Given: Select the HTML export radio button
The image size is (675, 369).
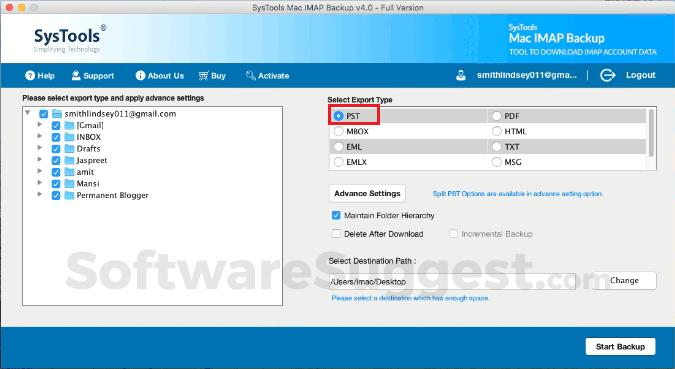Looking at the screenshot, I should 497,131.
